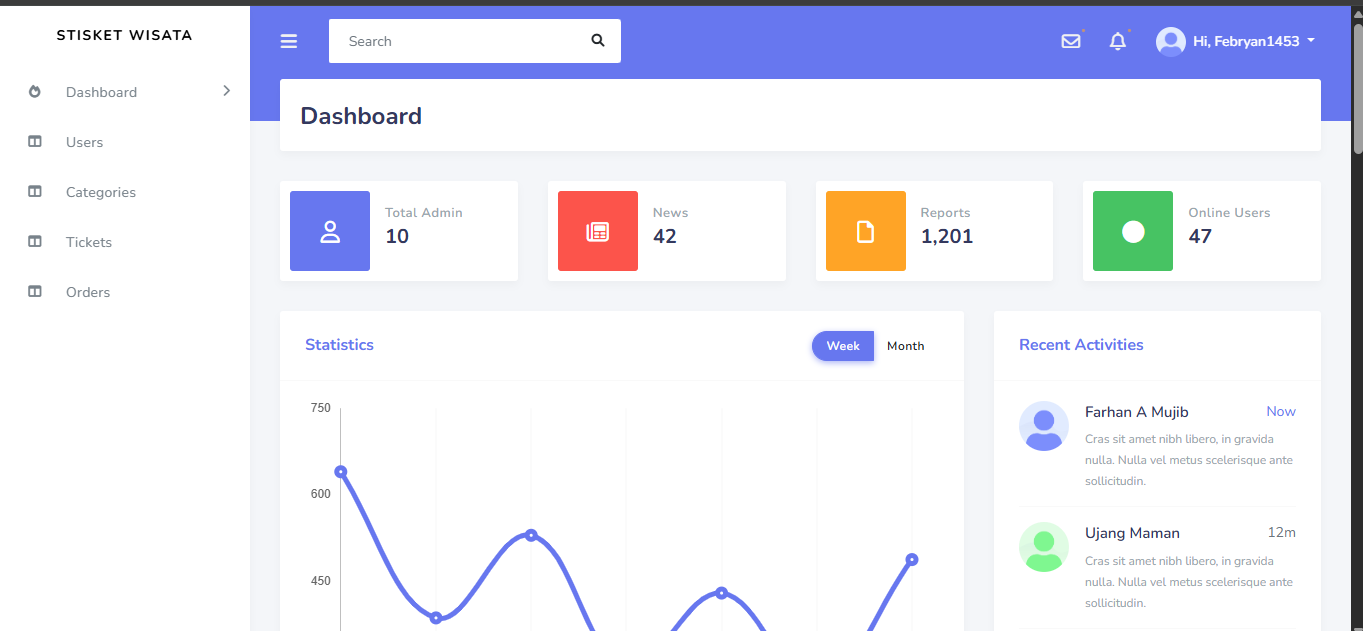Click the Statistics card heading
This screenshot has height=631, width=1363.
click(339, 345)
